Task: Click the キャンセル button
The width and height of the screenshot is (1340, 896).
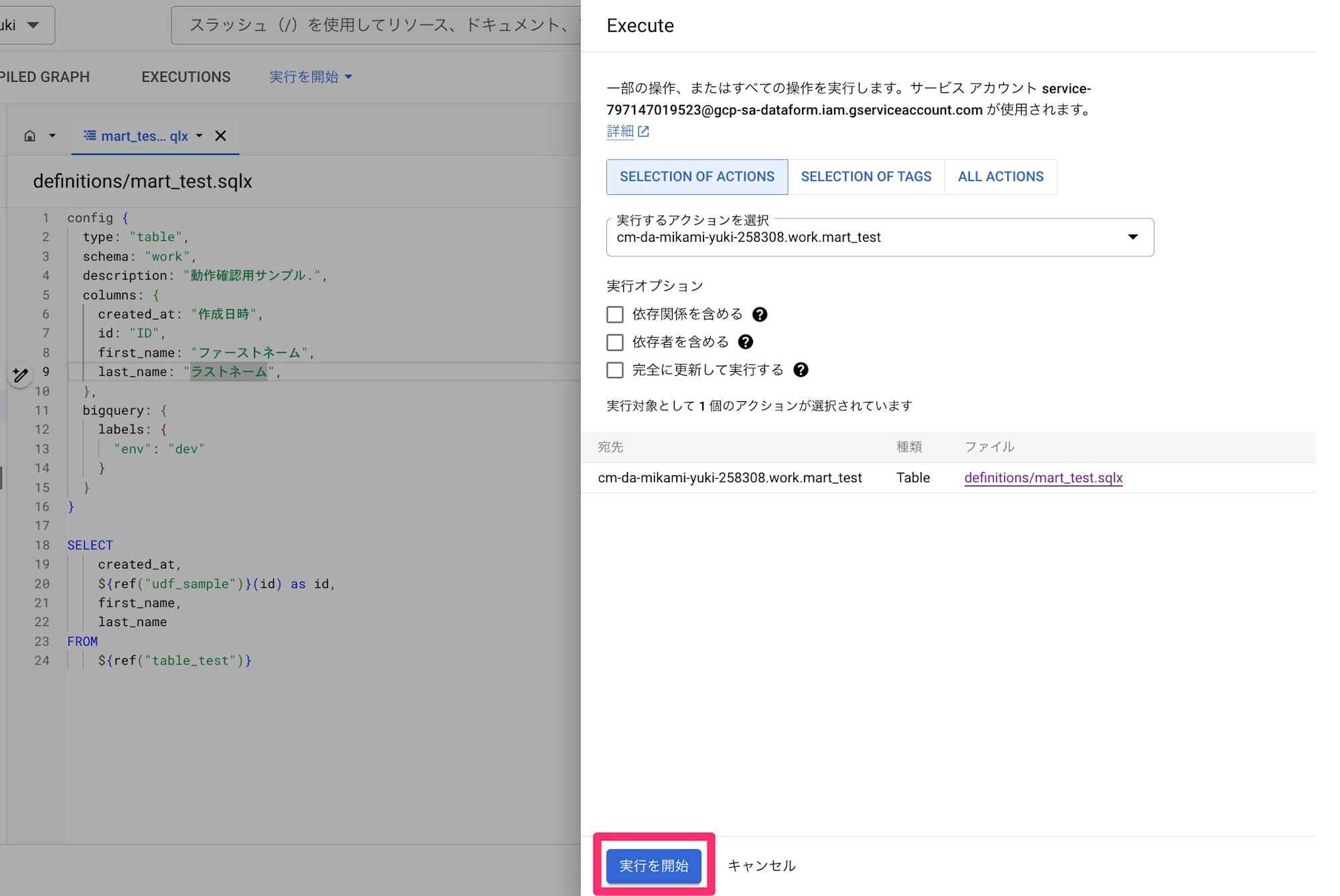Action: 762,866
